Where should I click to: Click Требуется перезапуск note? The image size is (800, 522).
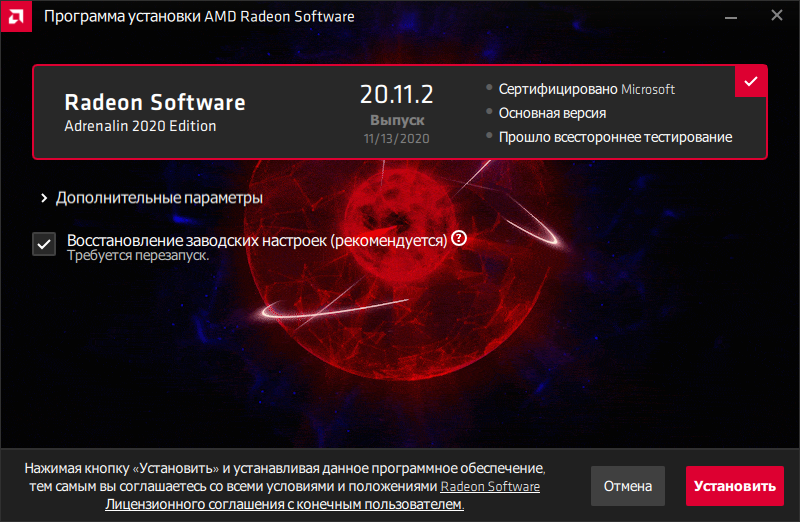pyautogui.click(x=138, y=256)
